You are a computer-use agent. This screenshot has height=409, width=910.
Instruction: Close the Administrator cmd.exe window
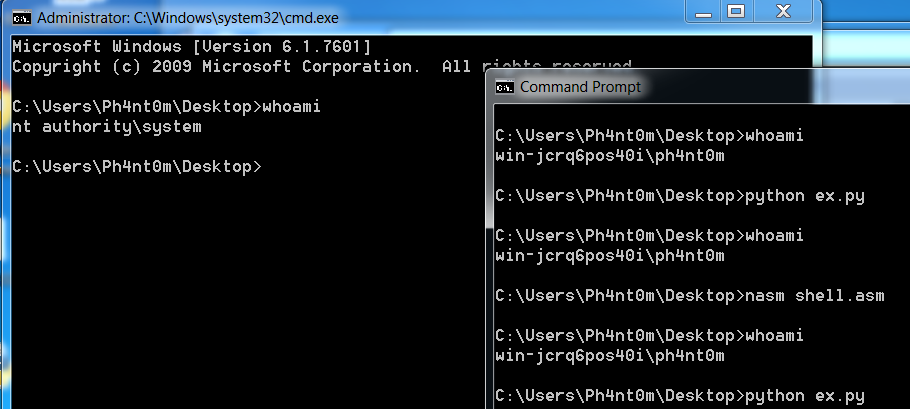[783, 12]
